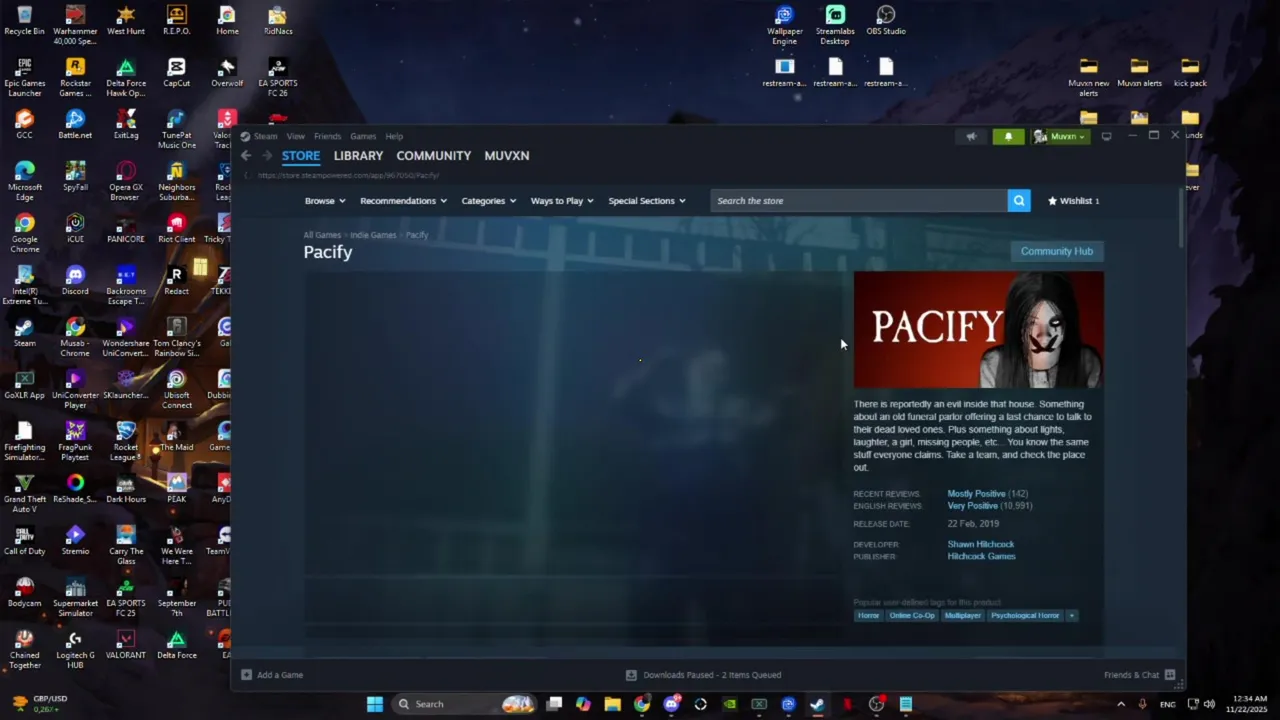
Task: Switch to the COMMUNITY tab
Action: click(433, 156)
